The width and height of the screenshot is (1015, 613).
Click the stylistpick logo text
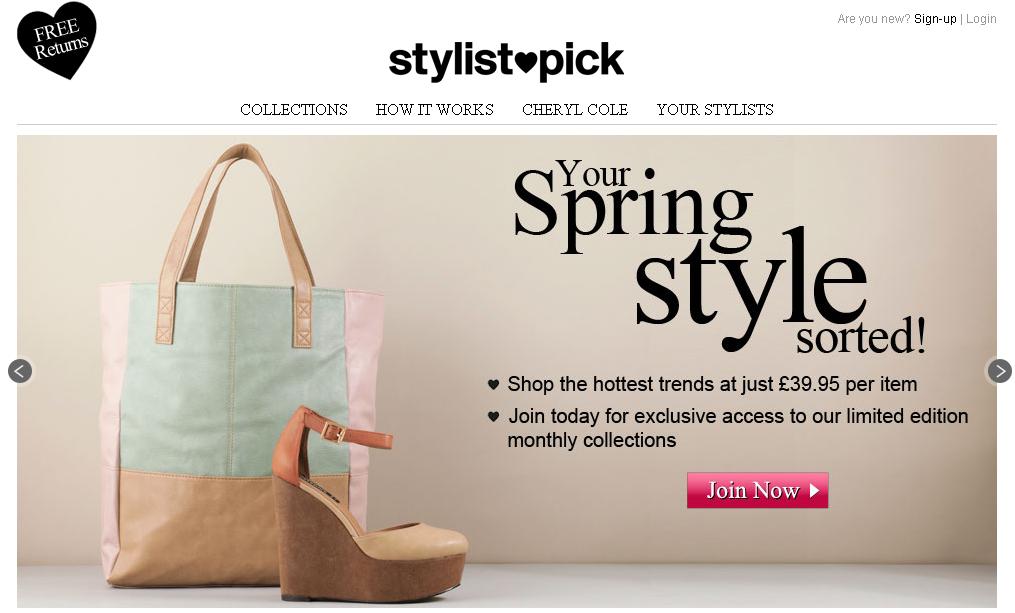506,61
